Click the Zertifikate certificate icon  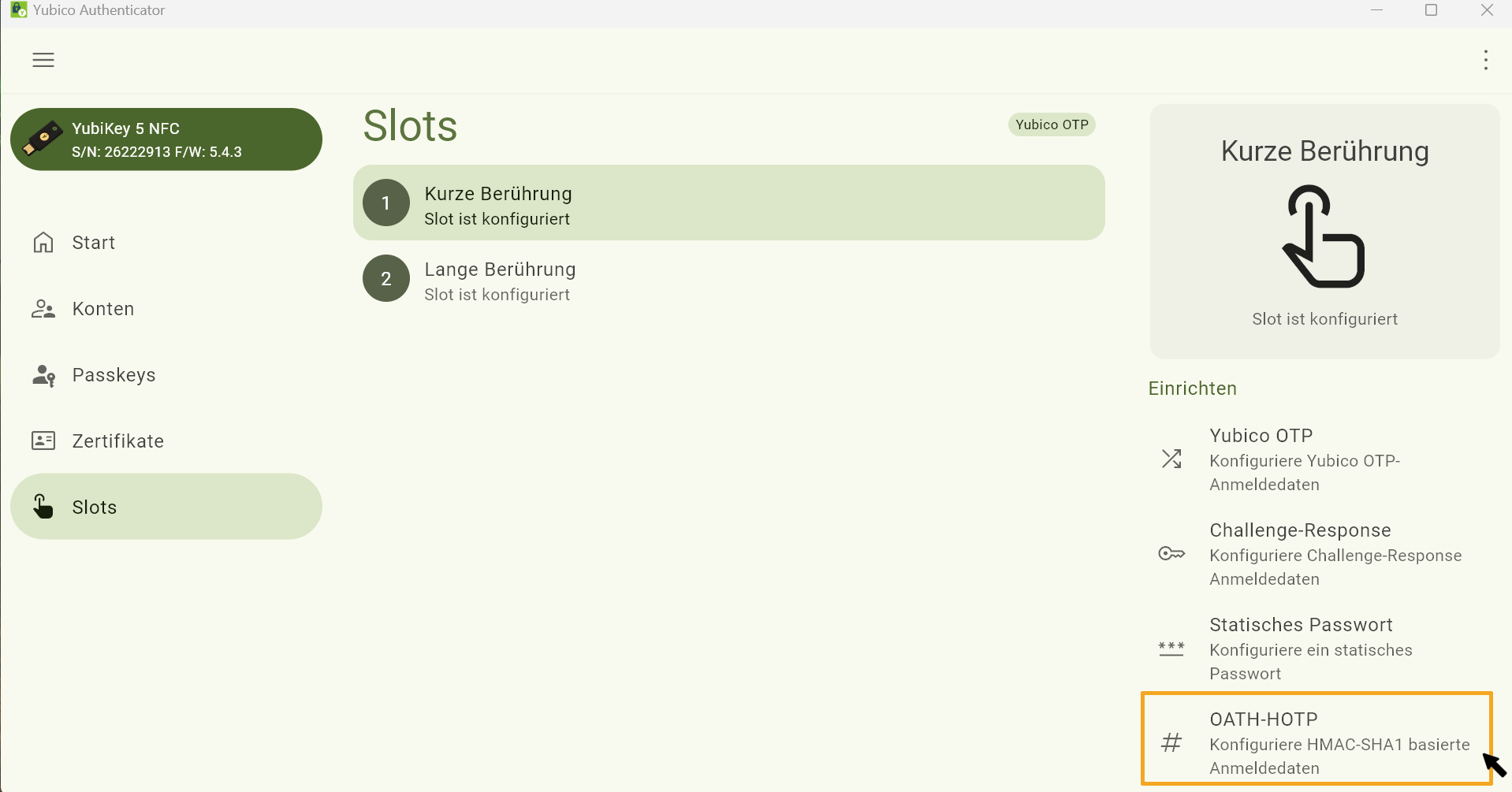pos(43,441)
